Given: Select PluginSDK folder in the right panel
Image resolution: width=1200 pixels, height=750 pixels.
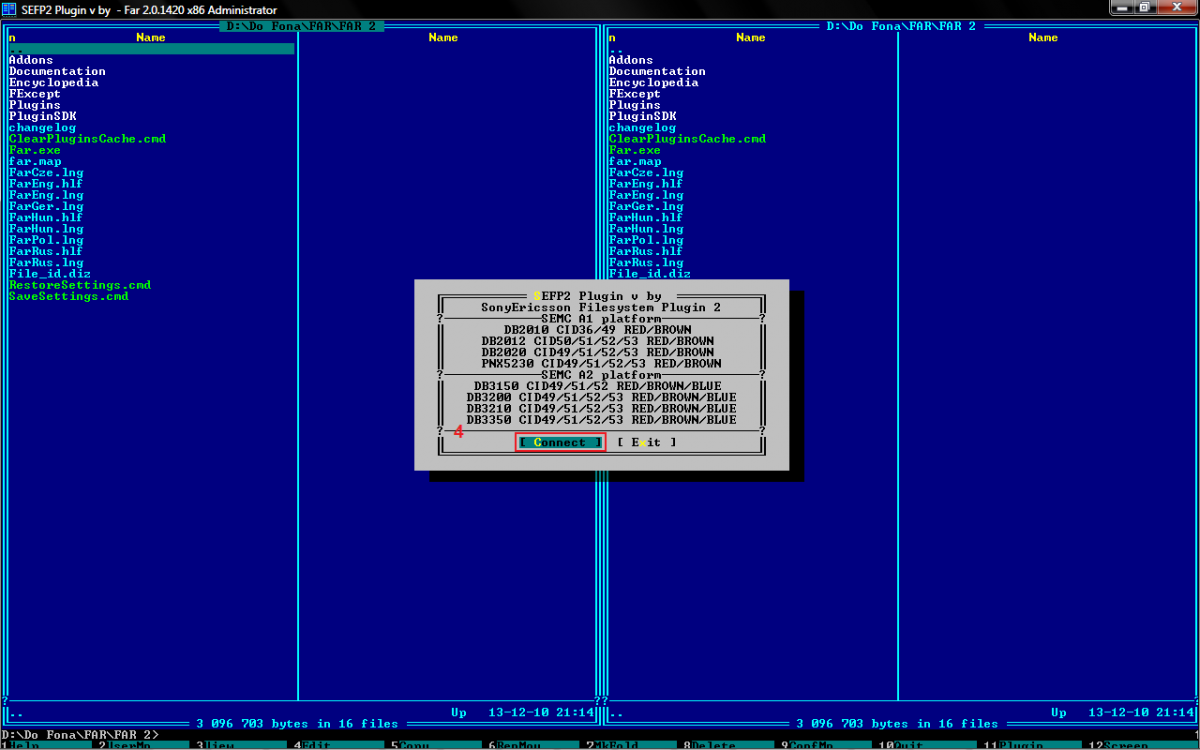Looking at the screenshot, I should coord(642,116).
